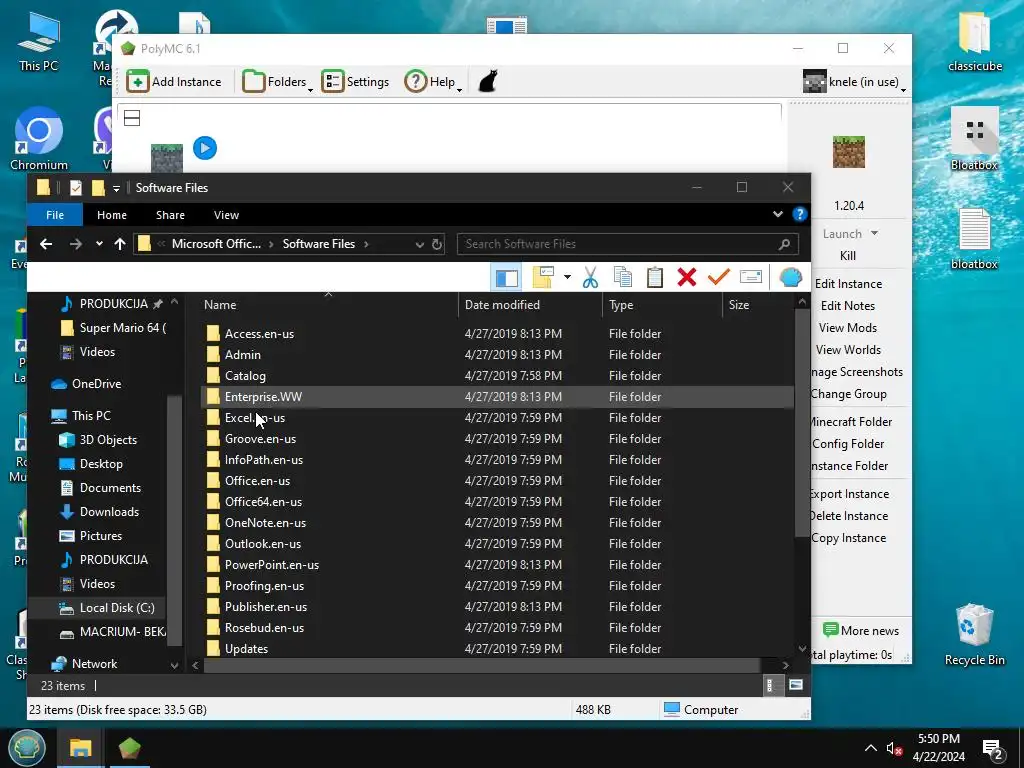Collapse the PolyMC instance group toggle
1024x768 pixels.
click(x=132, y=118)
